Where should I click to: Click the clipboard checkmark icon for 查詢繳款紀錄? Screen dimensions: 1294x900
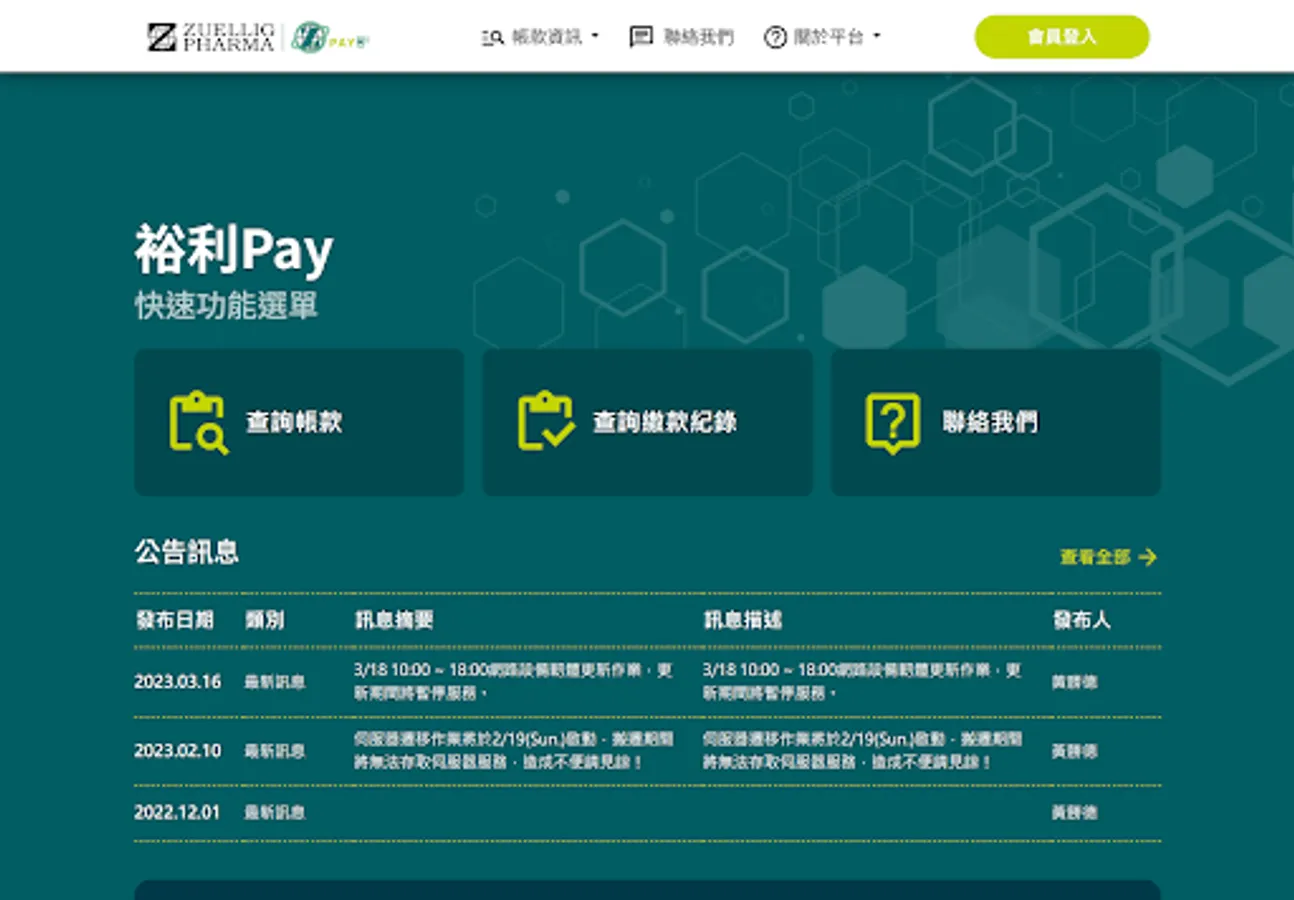pyautogui.click(x=545, y=422)
